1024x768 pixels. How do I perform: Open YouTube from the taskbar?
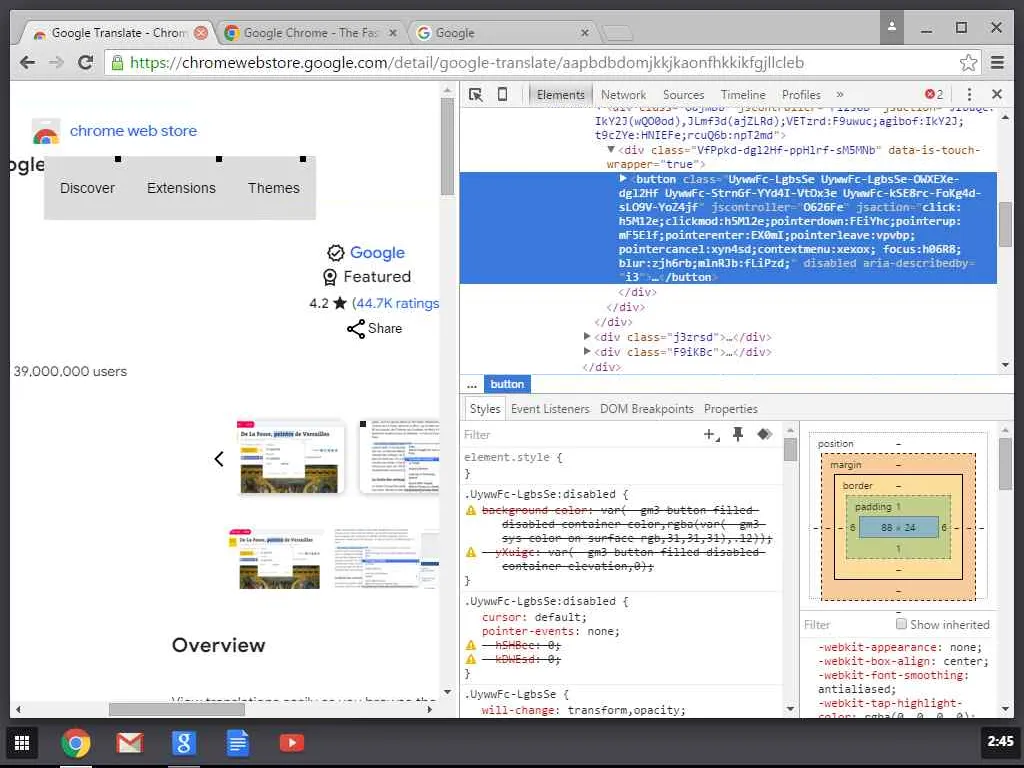click(291, 743)
